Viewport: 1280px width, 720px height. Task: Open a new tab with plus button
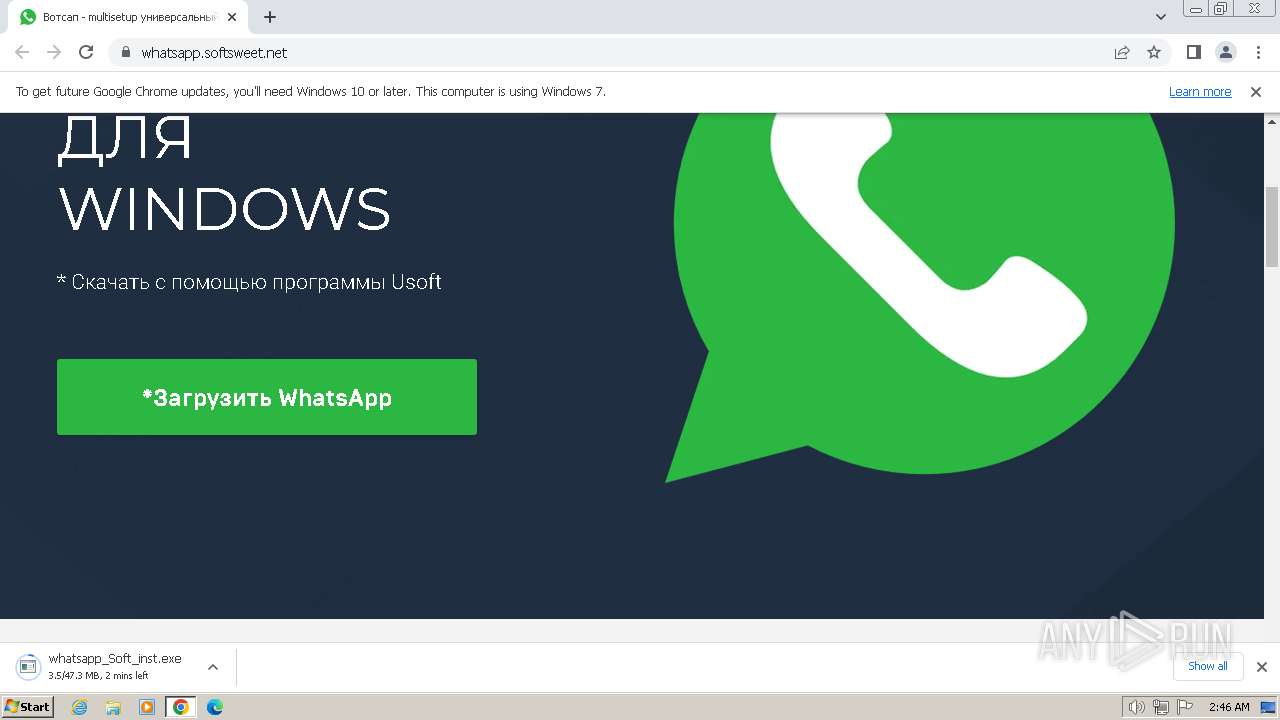click(x=270, y=17)
